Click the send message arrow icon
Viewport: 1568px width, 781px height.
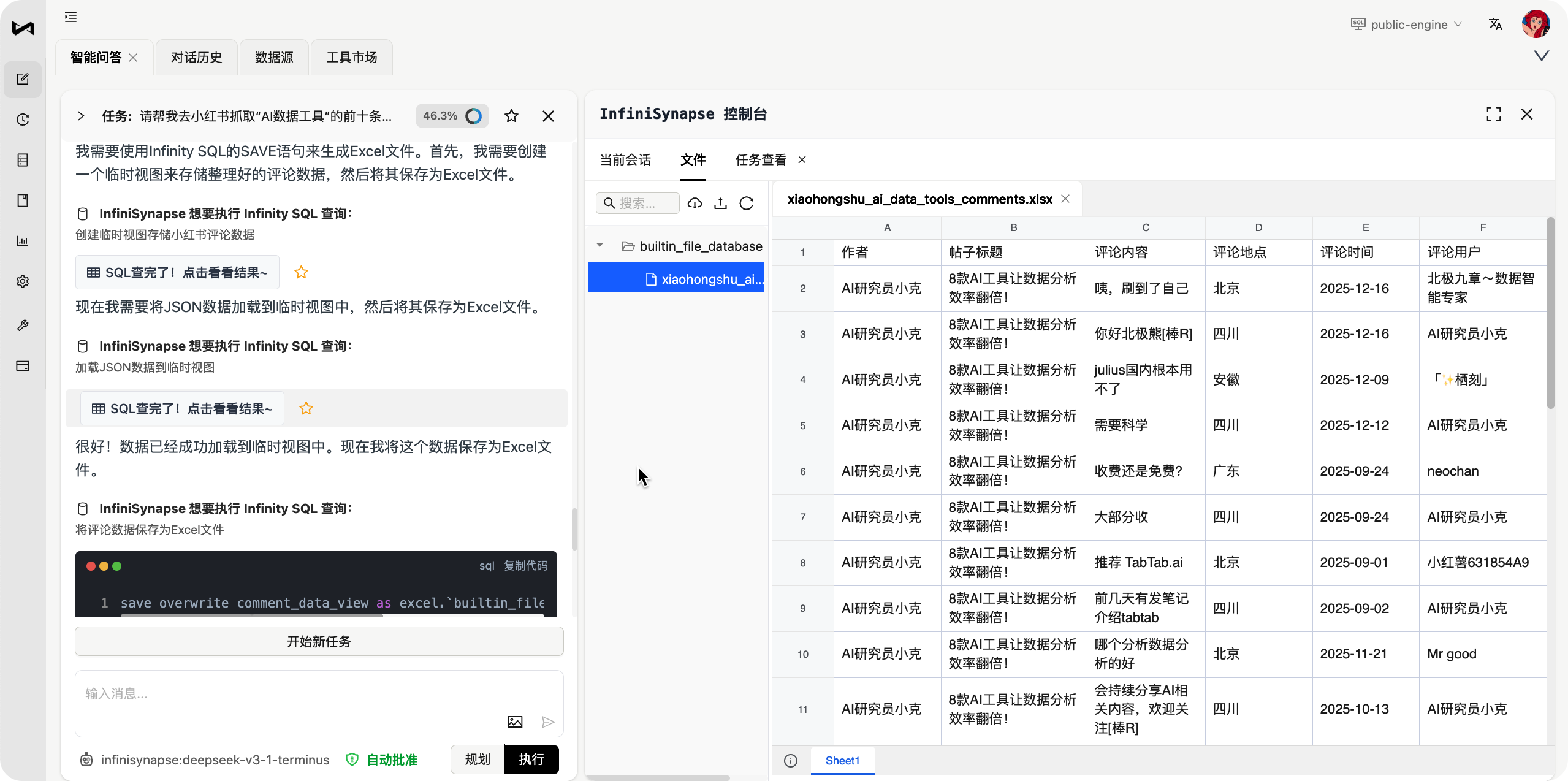[548, 722]
